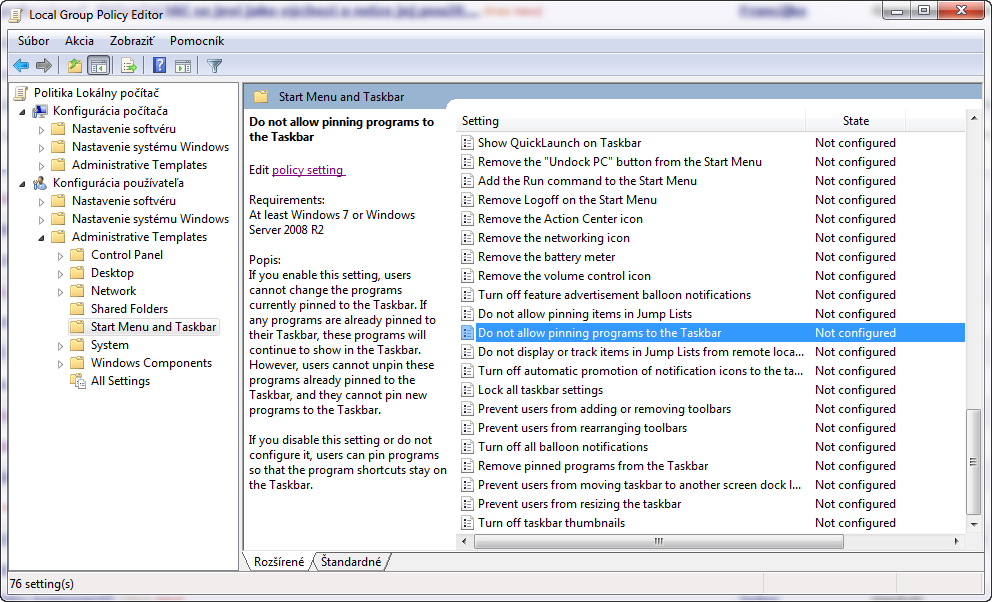992x602 pixels.
Task: Select Turn off all balloon notifications policy
Action: (x=562, y=446)
